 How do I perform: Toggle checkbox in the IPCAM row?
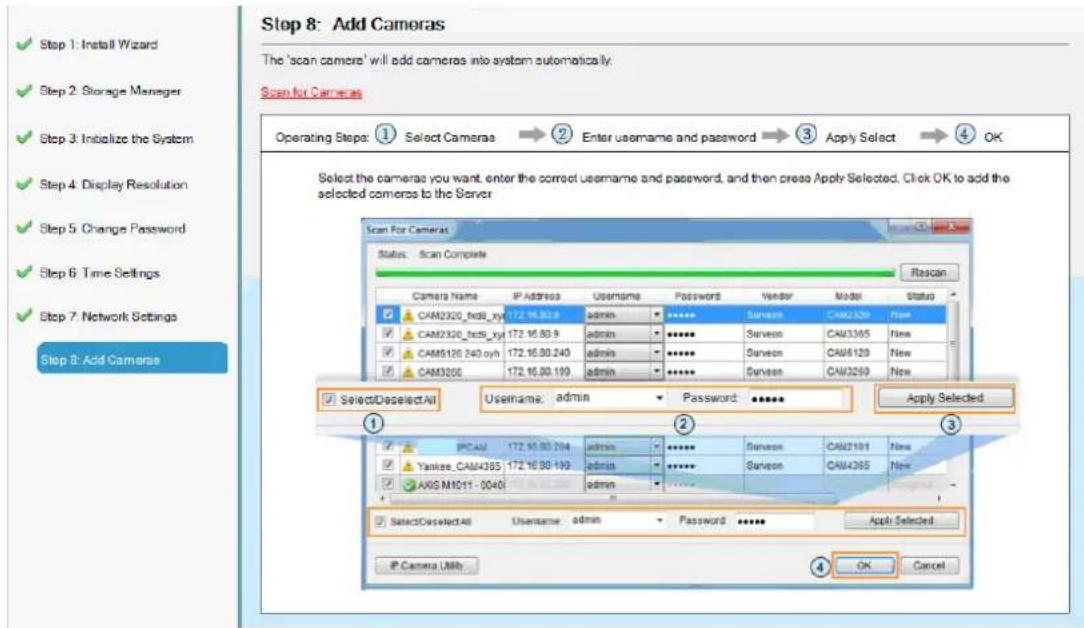click(388, 446)
